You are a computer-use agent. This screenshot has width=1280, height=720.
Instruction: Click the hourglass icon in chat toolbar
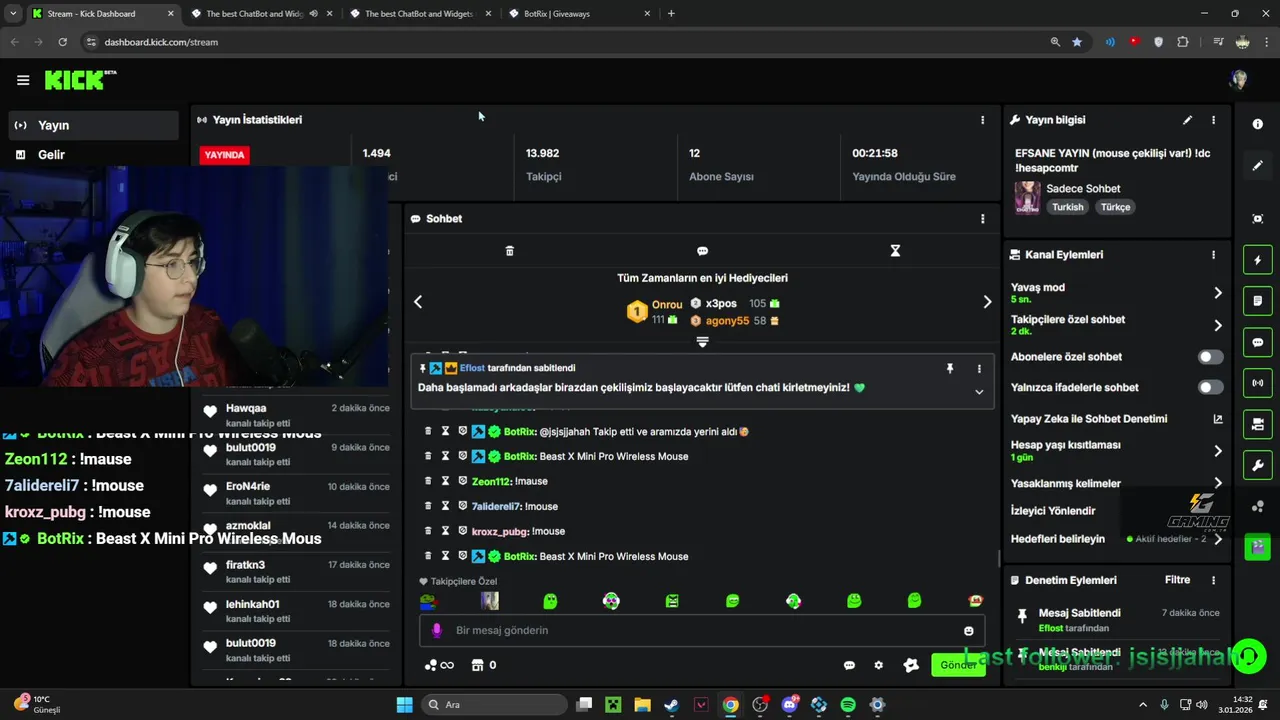tap(895, 251)
